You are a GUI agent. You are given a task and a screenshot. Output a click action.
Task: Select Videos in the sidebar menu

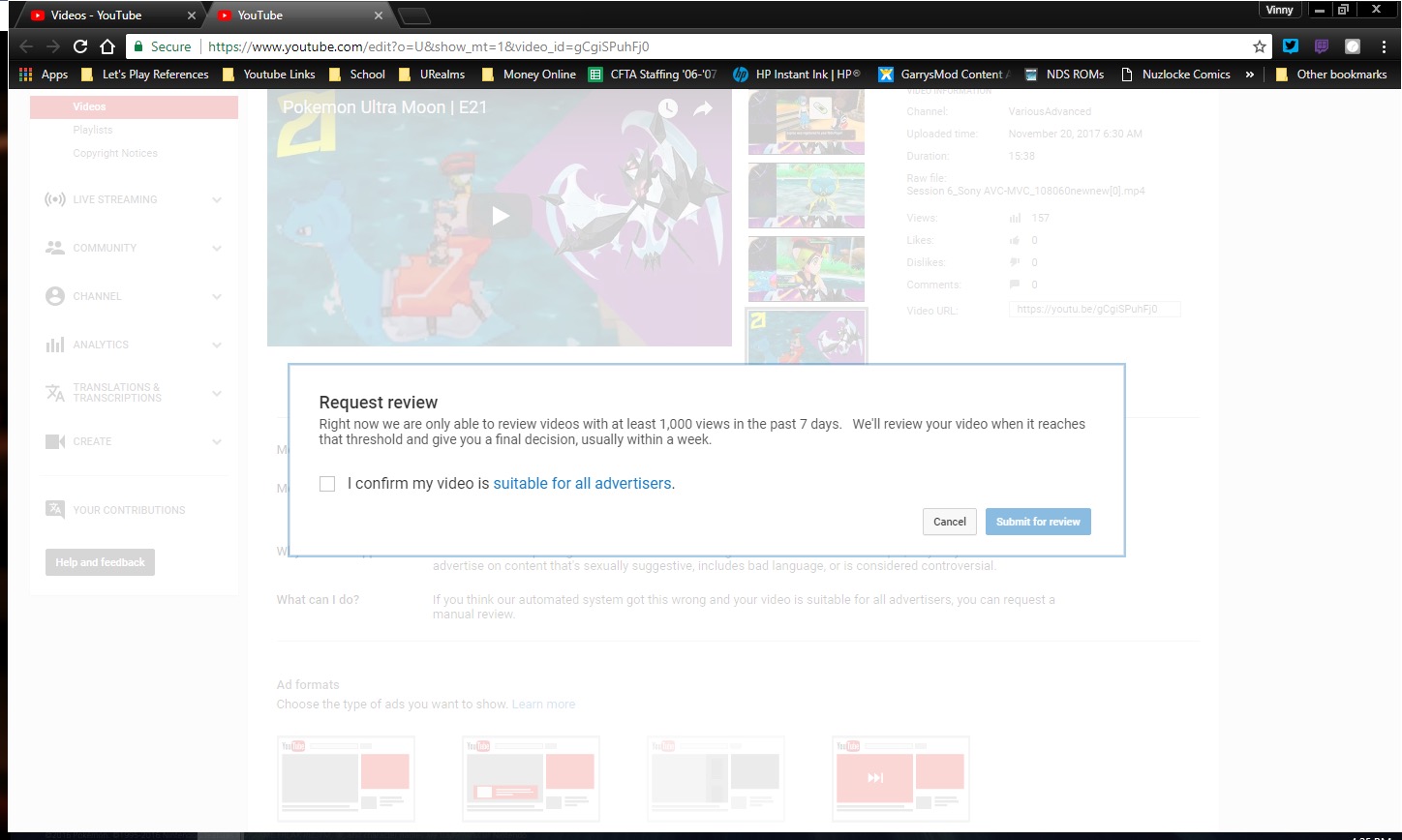pos(134,106)
